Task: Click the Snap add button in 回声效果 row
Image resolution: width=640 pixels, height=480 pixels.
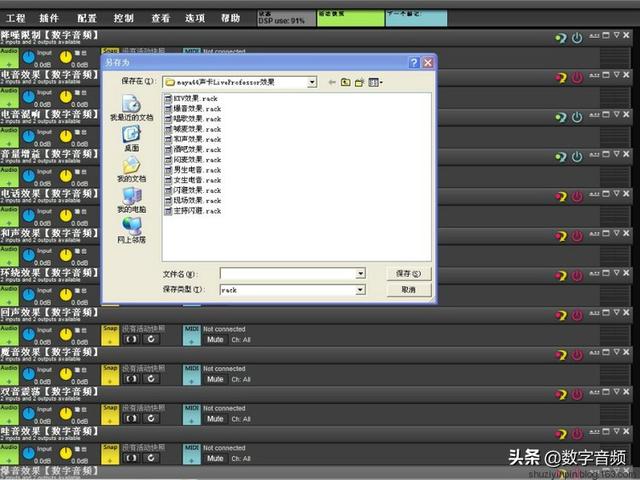Action: [110, 335]
